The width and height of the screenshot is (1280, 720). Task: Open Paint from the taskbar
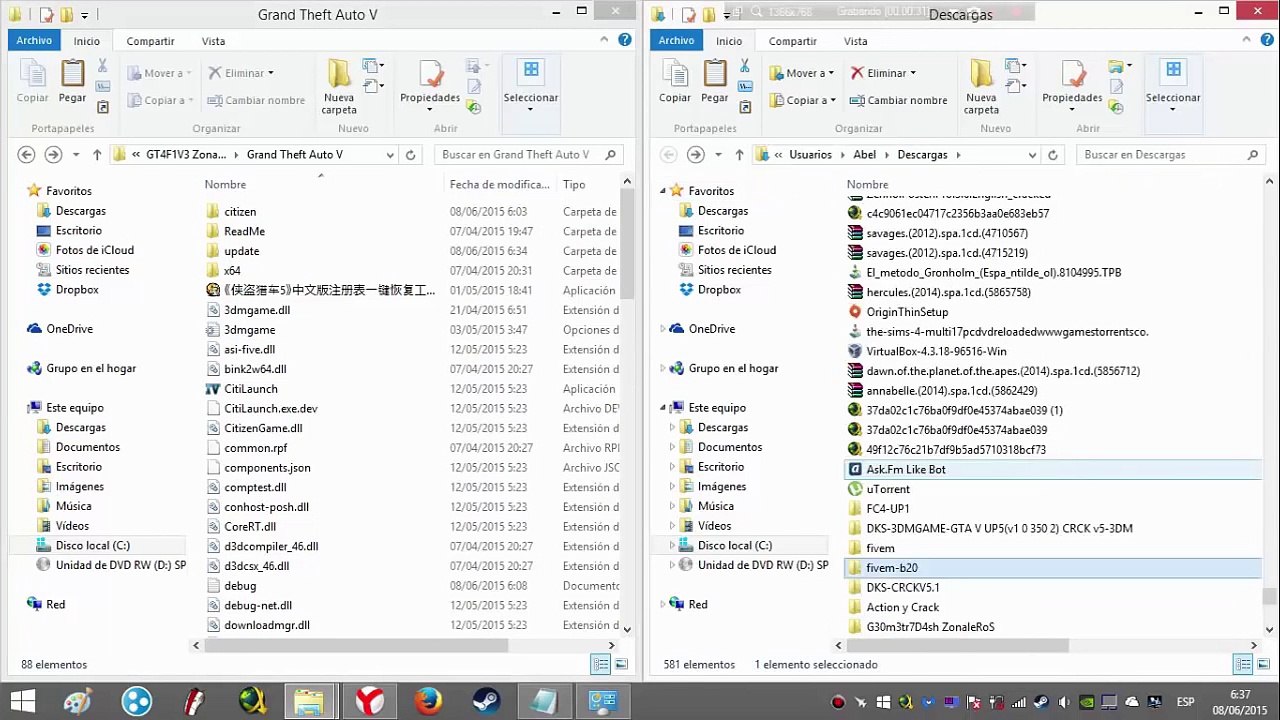click(78, 701)
